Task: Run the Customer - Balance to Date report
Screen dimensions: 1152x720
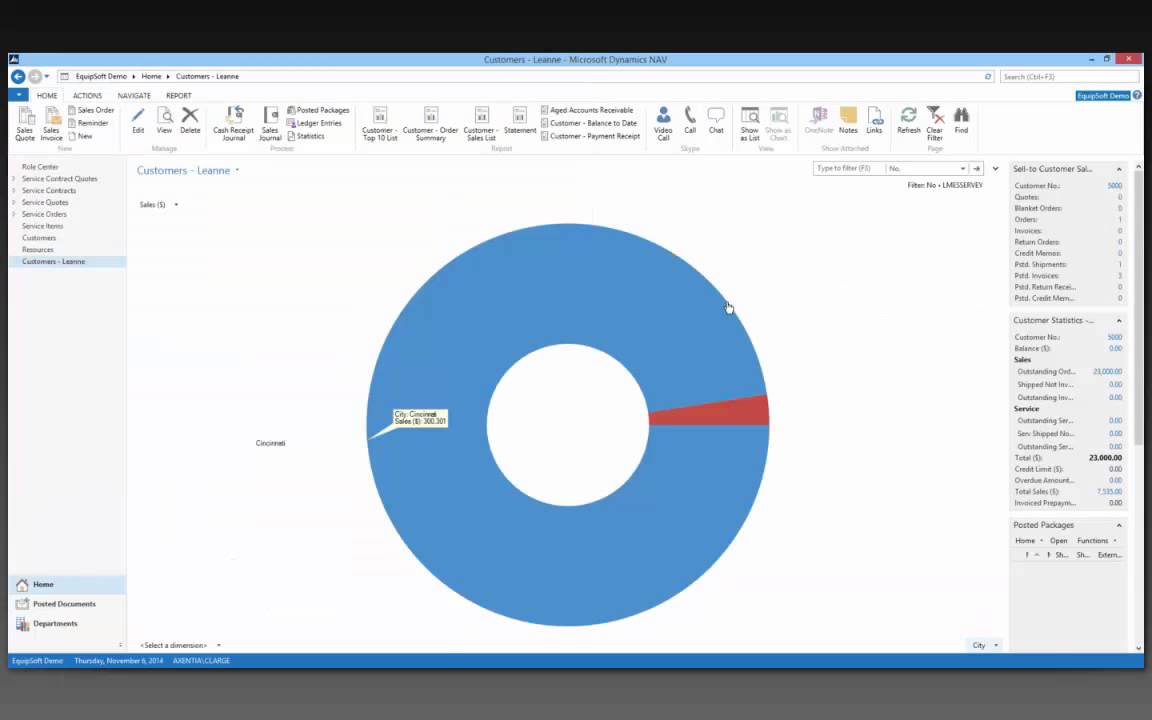Action: point(589,123)
